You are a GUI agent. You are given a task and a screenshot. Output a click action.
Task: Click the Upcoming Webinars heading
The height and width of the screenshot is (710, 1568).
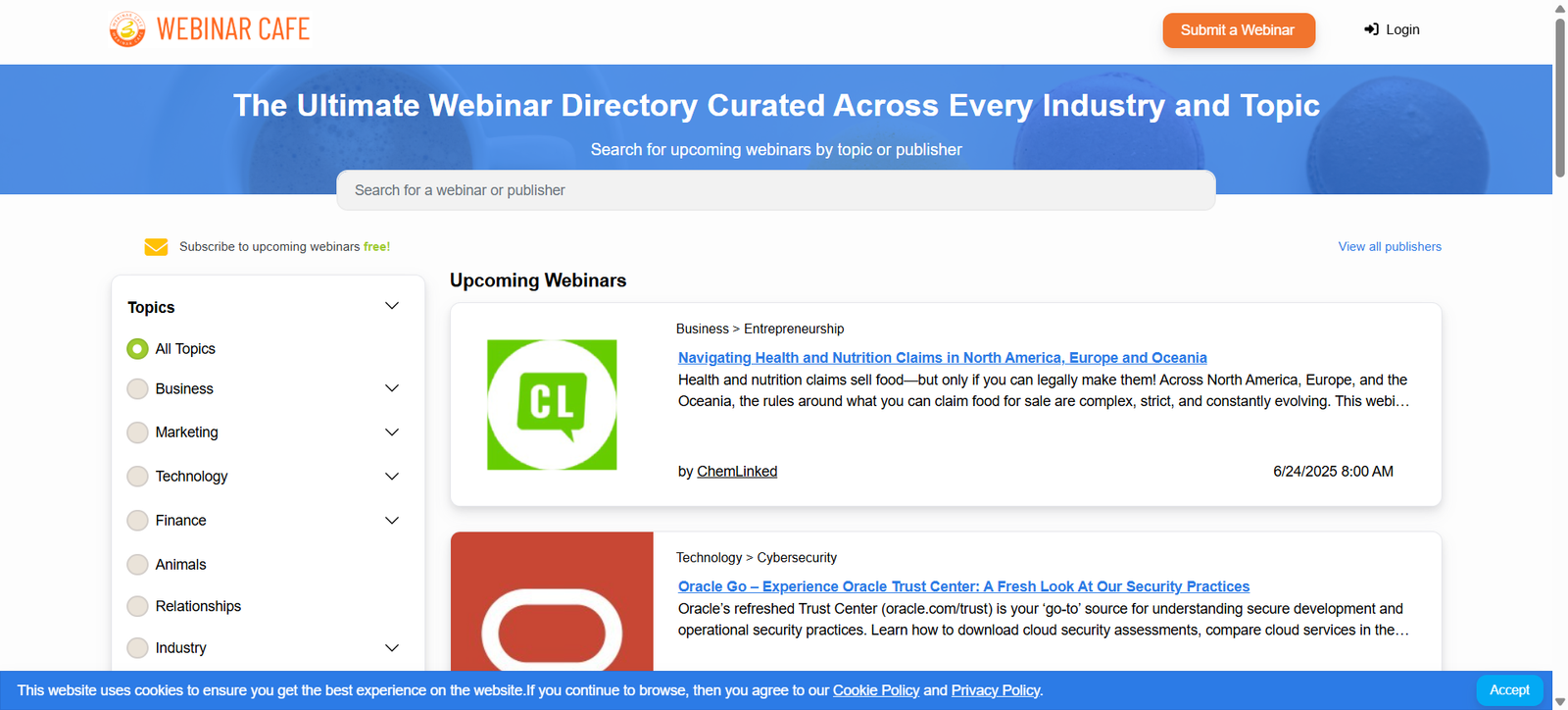538,280
